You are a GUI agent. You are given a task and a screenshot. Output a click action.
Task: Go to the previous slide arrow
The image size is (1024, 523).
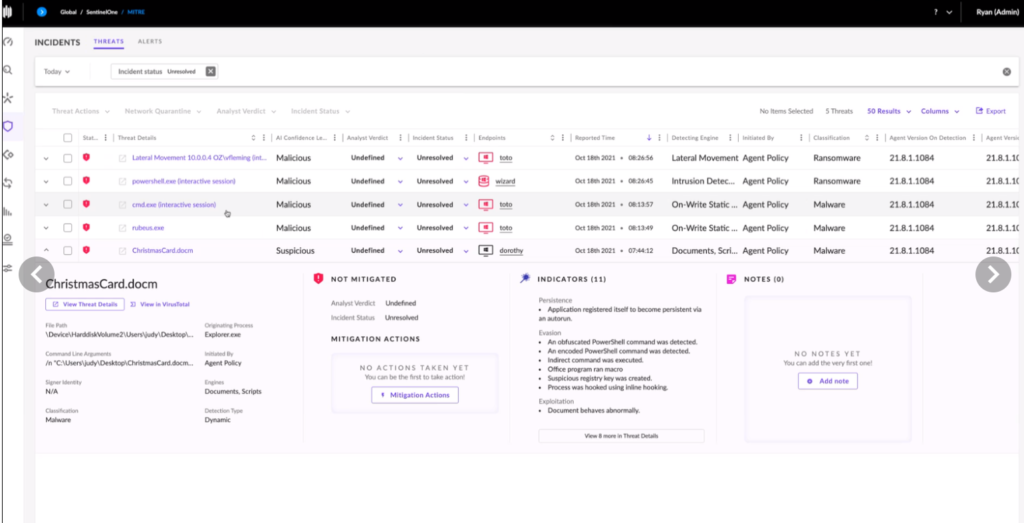point(37,274)
